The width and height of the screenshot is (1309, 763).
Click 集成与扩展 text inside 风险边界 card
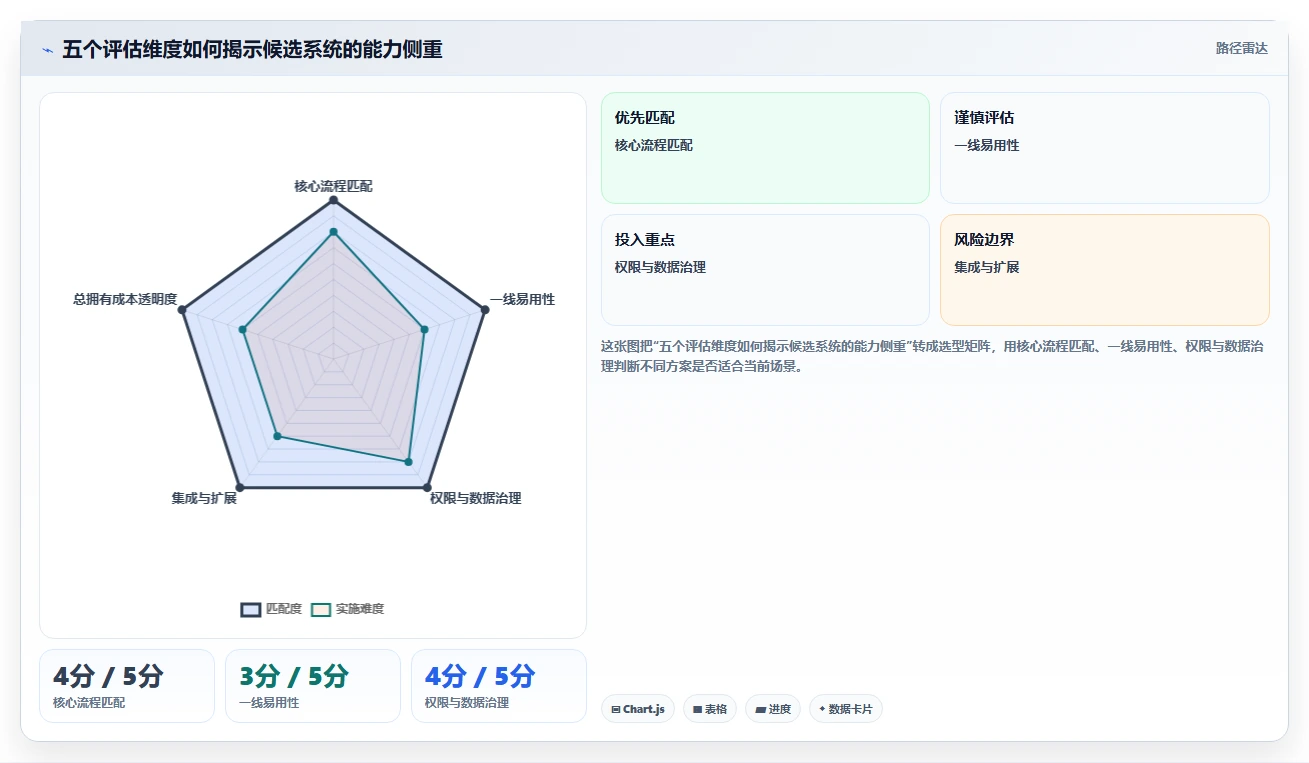(987, 267)
